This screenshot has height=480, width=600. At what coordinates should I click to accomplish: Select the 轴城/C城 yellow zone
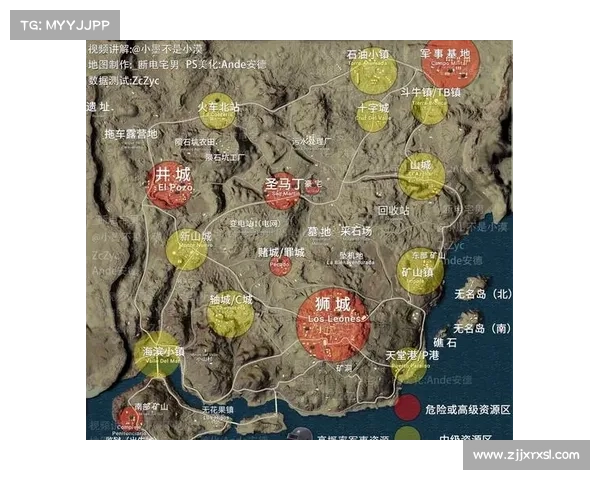coord(230,314)
